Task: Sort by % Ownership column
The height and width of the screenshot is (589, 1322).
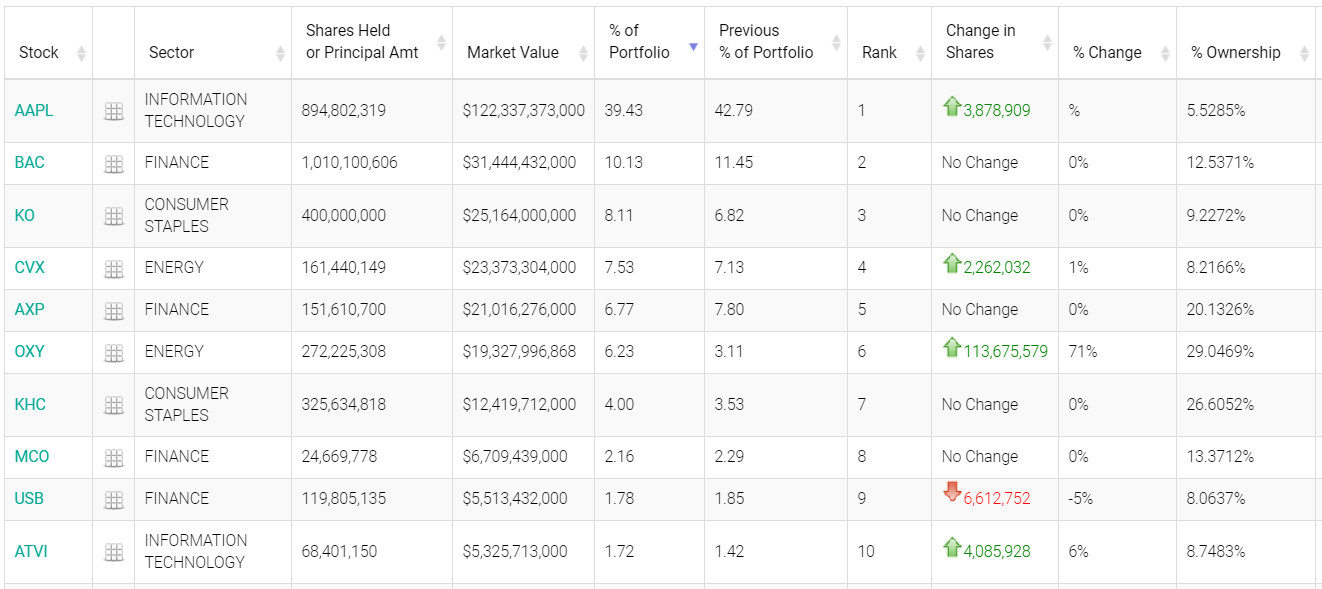Action: coord(1236,52)
